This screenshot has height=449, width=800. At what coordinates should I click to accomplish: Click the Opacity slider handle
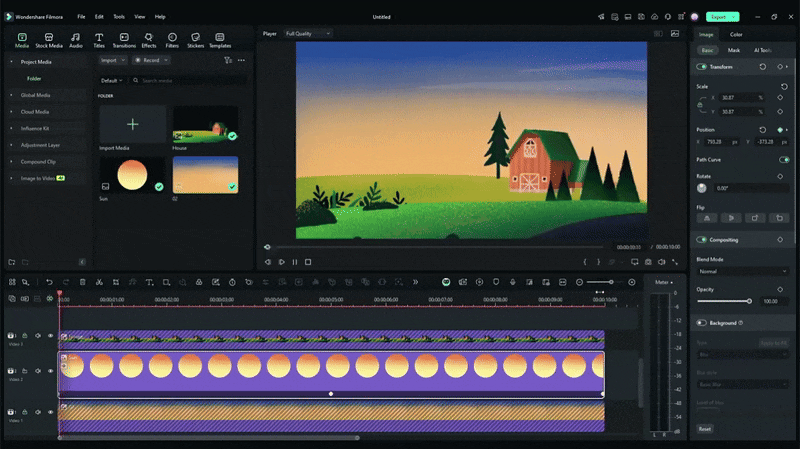tap(749, 301)
